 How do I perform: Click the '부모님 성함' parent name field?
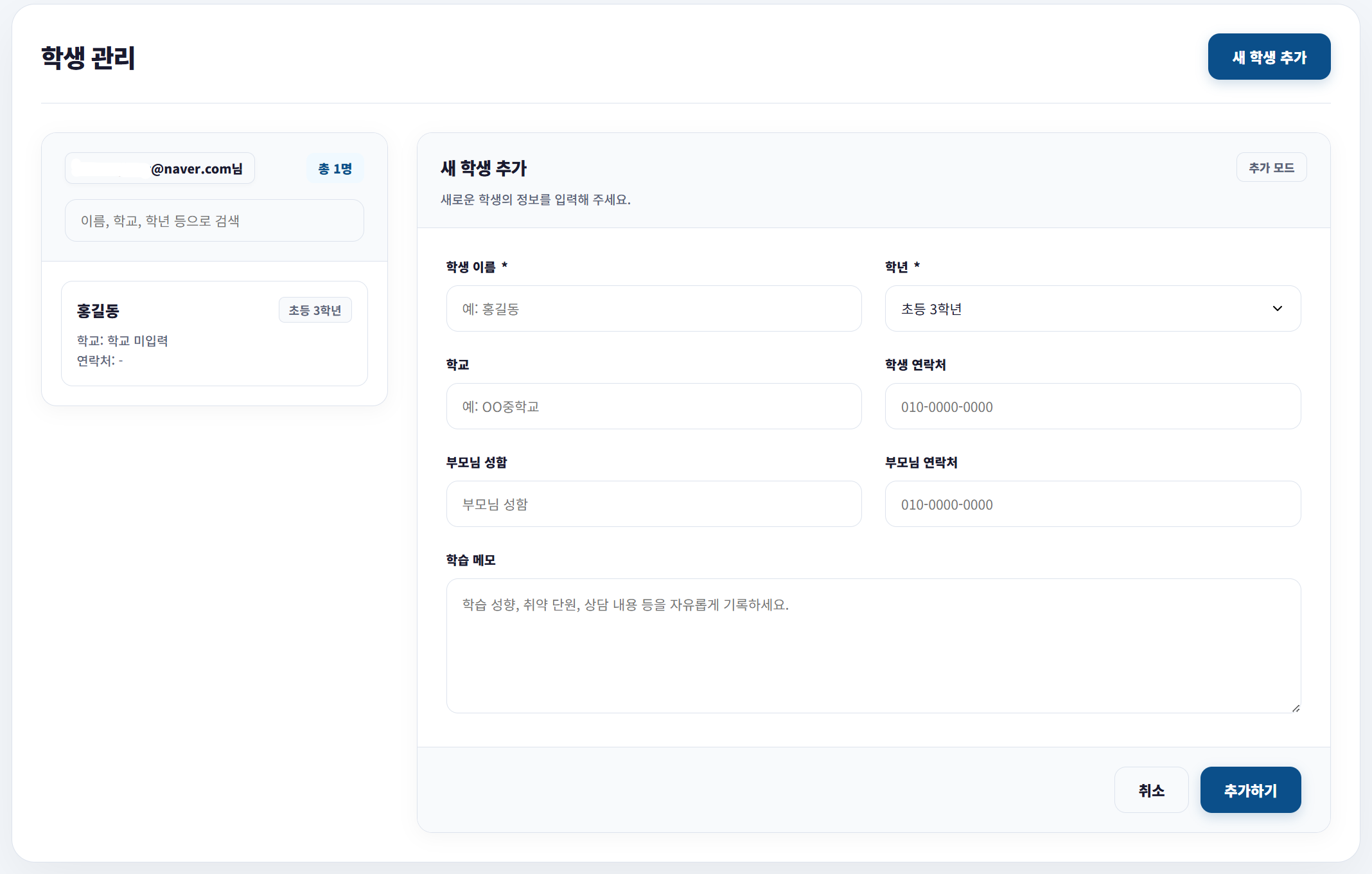653,504
